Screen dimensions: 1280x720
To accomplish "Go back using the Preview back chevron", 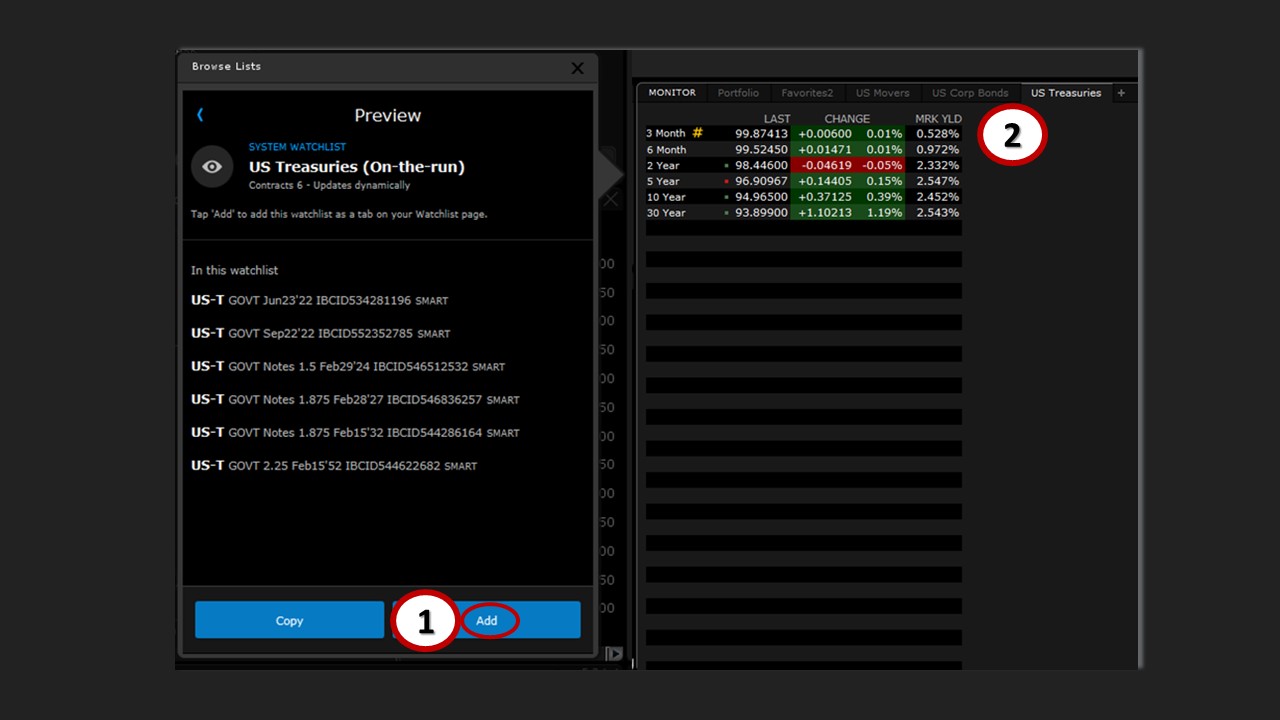I will click(200, 115).
